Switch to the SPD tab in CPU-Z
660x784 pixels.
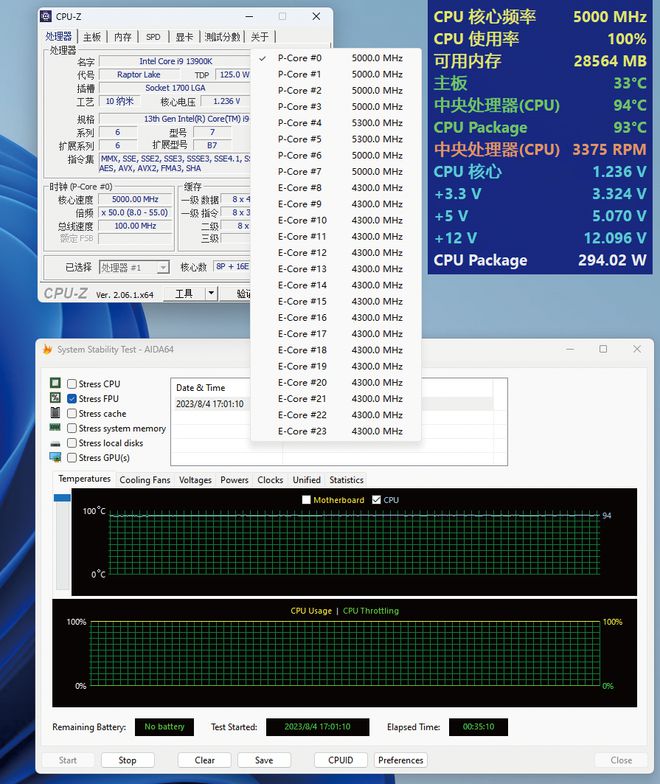(x=153, y=37)
